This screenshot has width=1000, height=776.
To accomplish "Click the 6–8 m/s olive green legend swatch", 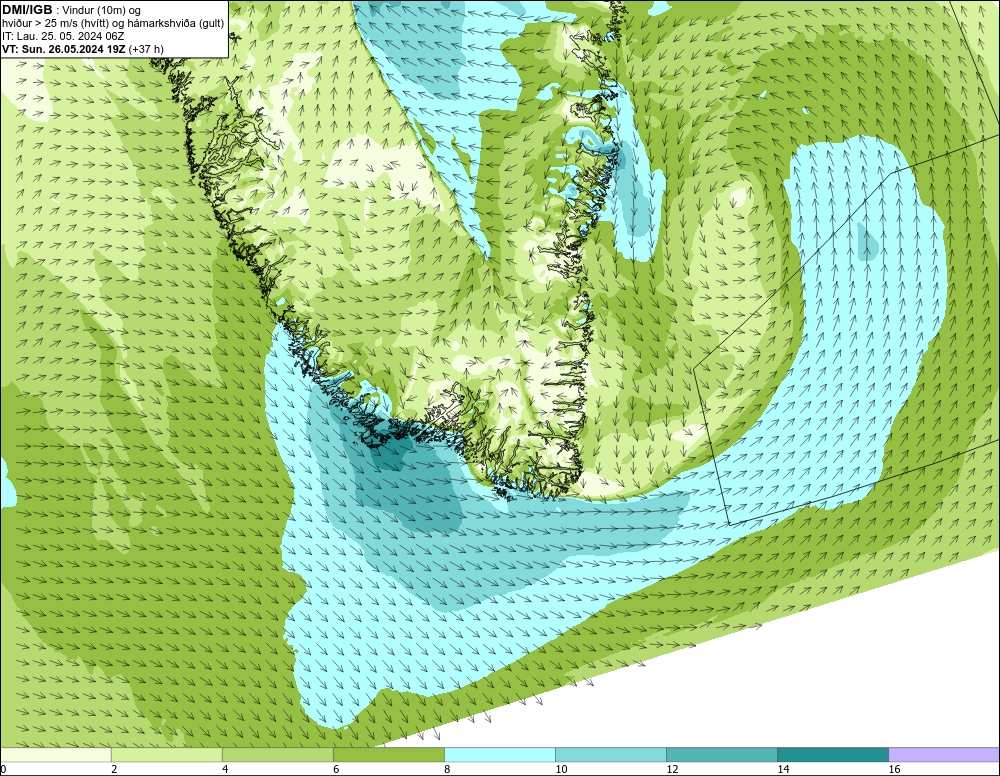I will pyautogui.click(x=388, y=754).
